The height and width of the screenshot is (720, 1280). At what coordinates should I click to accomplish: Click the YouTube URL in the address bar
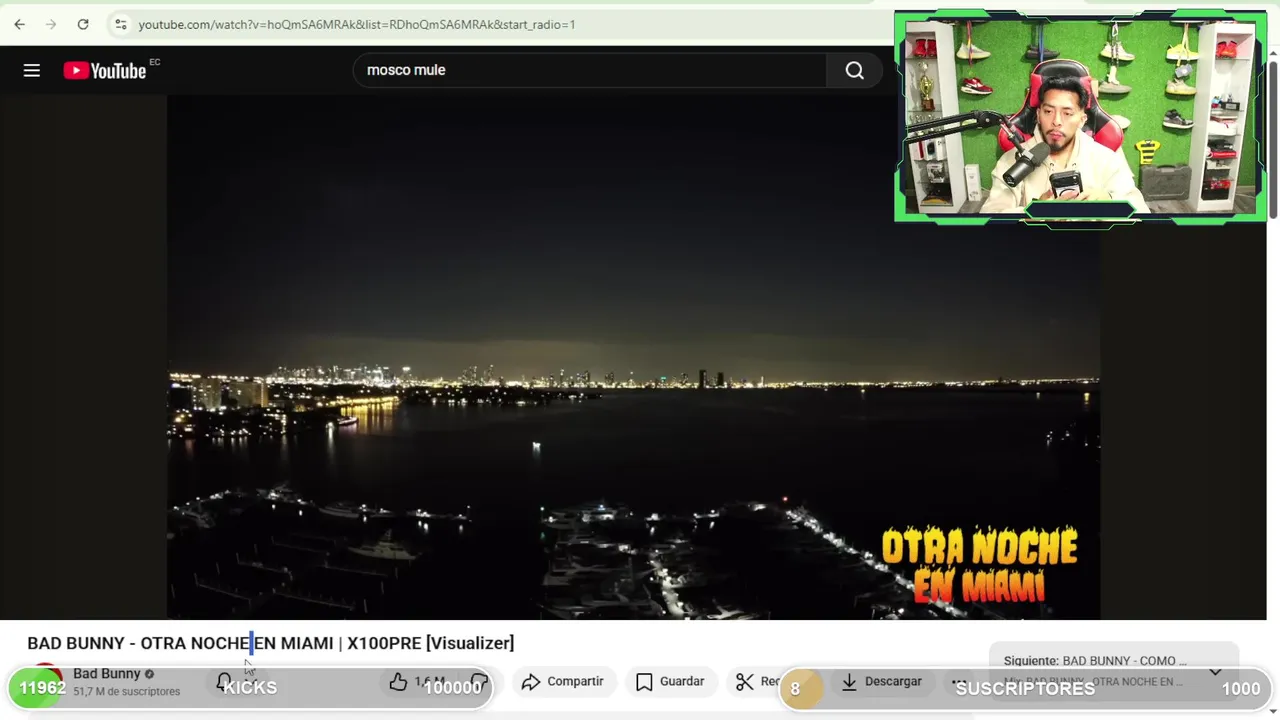click(357, 24)
